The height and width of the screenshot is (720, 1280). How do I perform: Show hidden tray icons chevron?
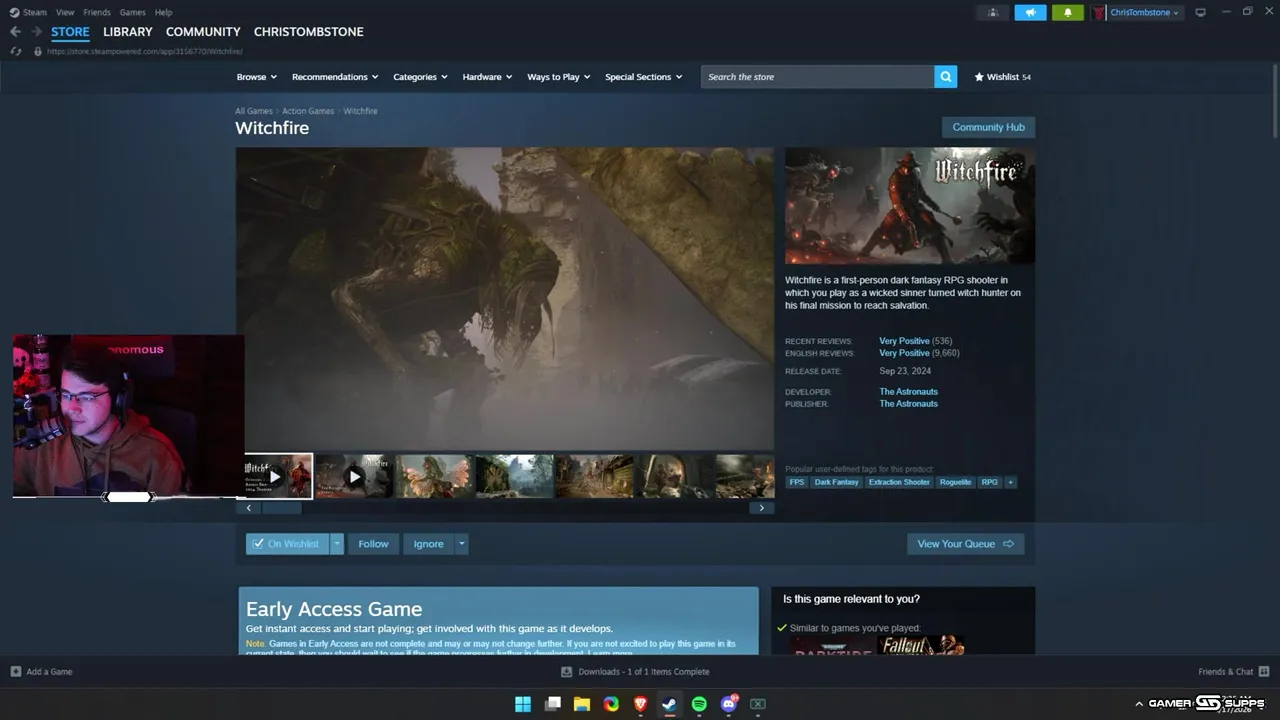(1138, 704)
